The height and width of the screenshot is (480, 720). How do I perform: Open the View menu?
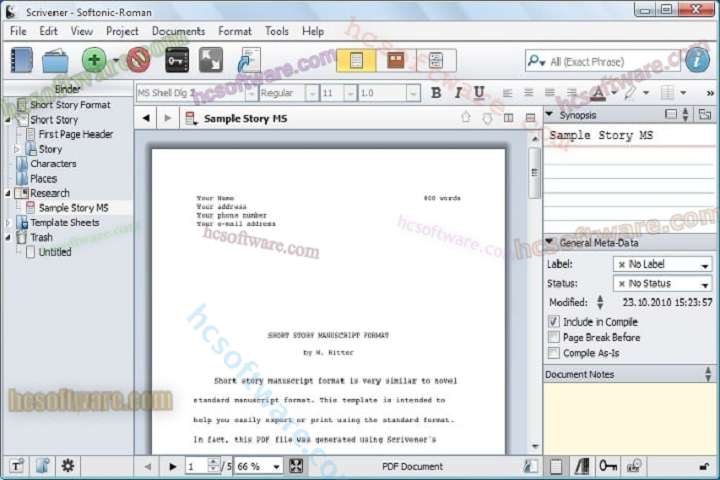click(81, 31)
